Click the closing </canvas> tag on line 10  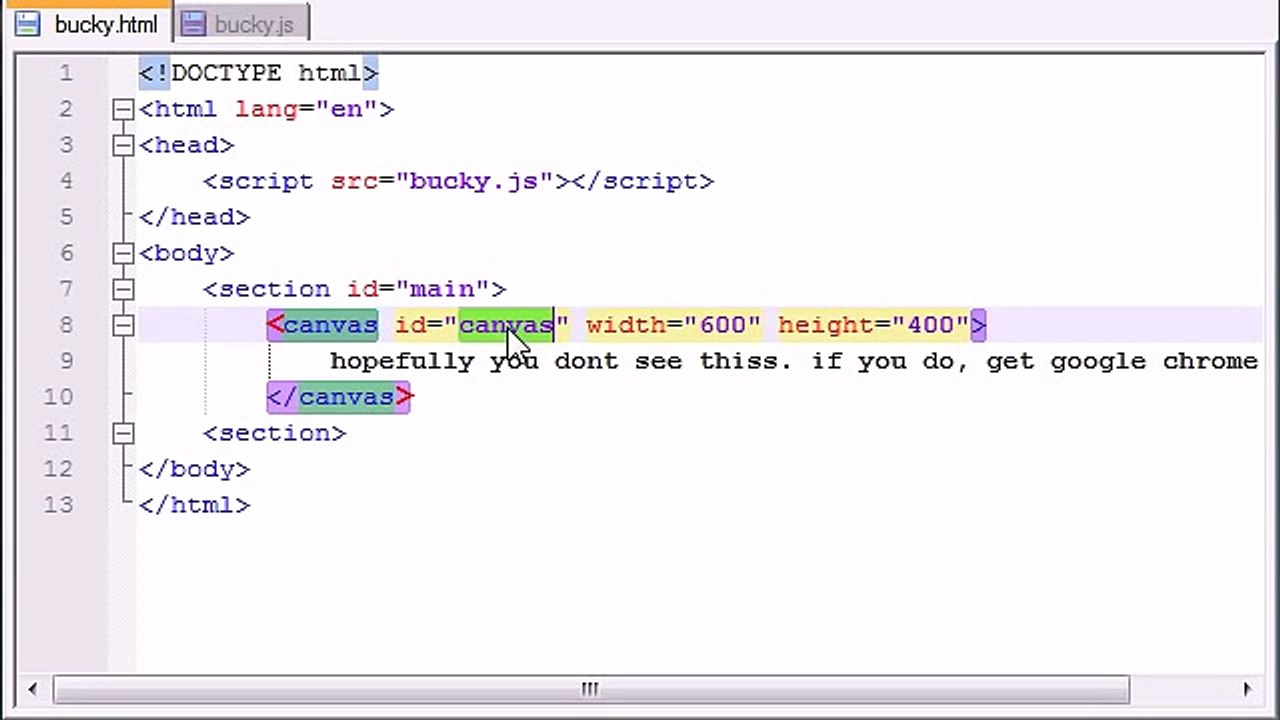(x=339, y=397)
